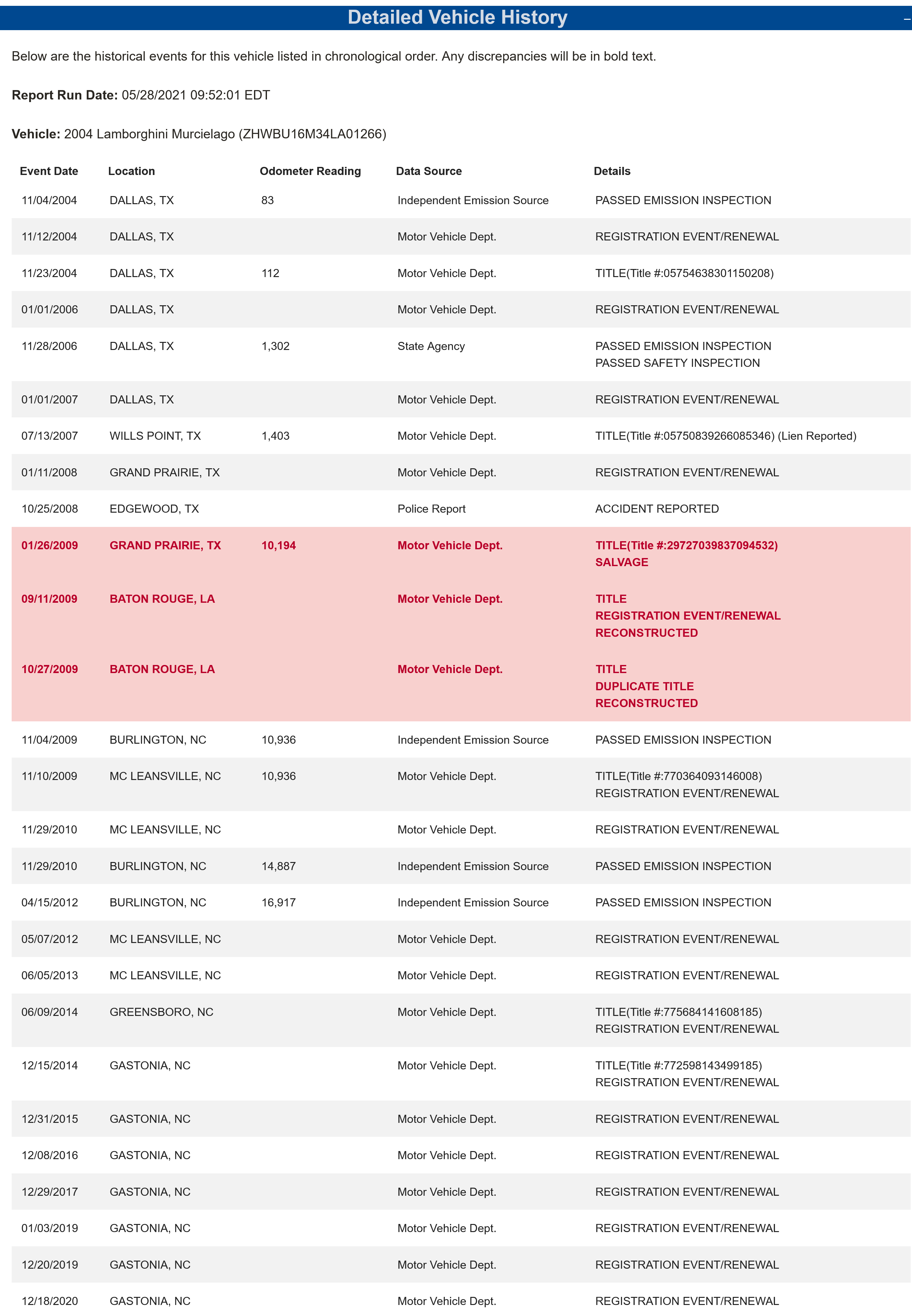Click the DUPLICATE TITLE detail text
The width and height of the screenshot is (912, 1316).
click(644, 686)
